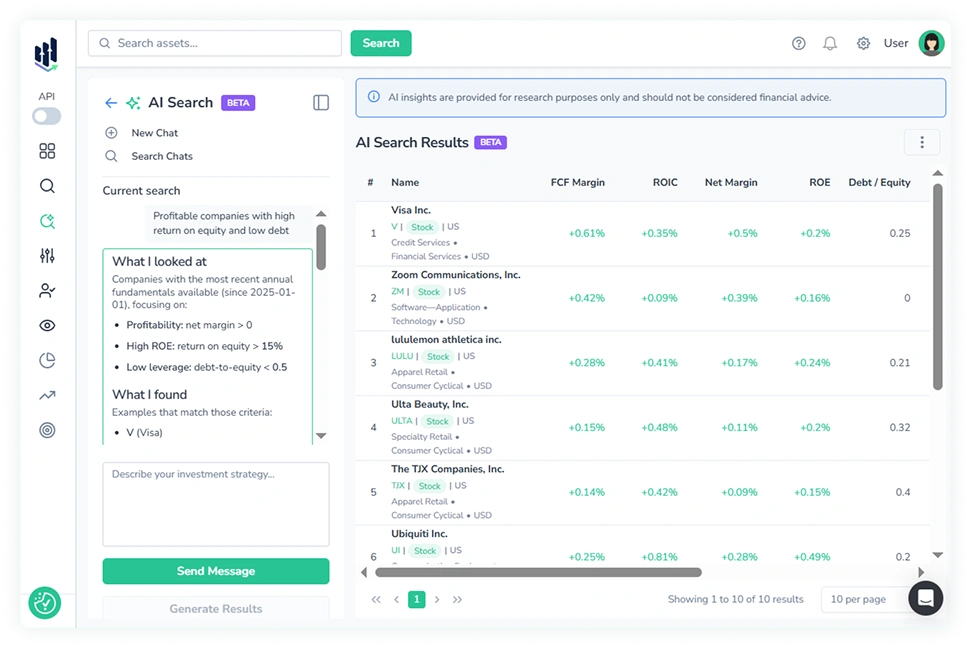Sort by ROE column header
971x648 pixels.
click(x=819, y=182)
